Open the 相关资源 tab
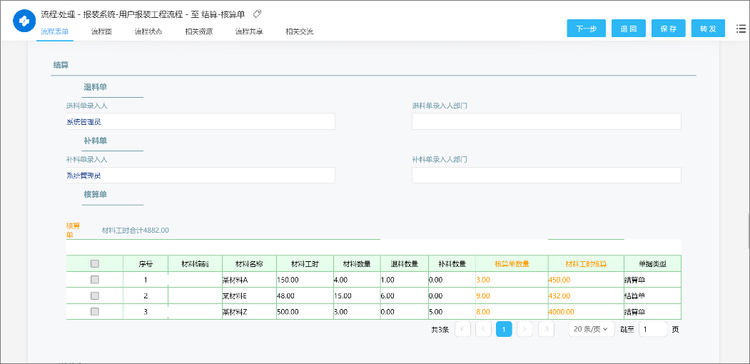The image size is (750, 364). (x=199, y=32)
